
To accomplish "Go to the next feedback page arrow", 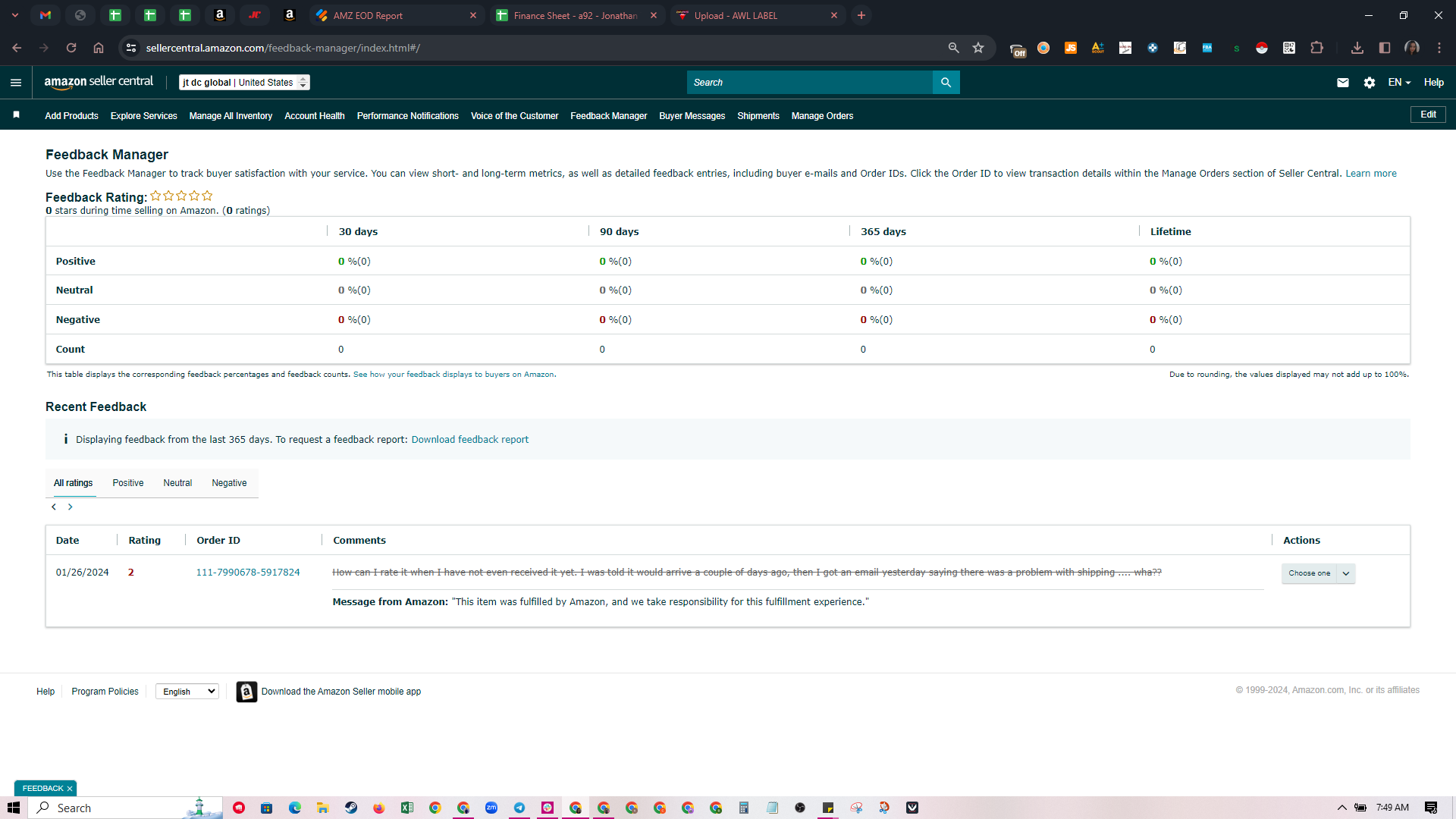I will point(71,507).
